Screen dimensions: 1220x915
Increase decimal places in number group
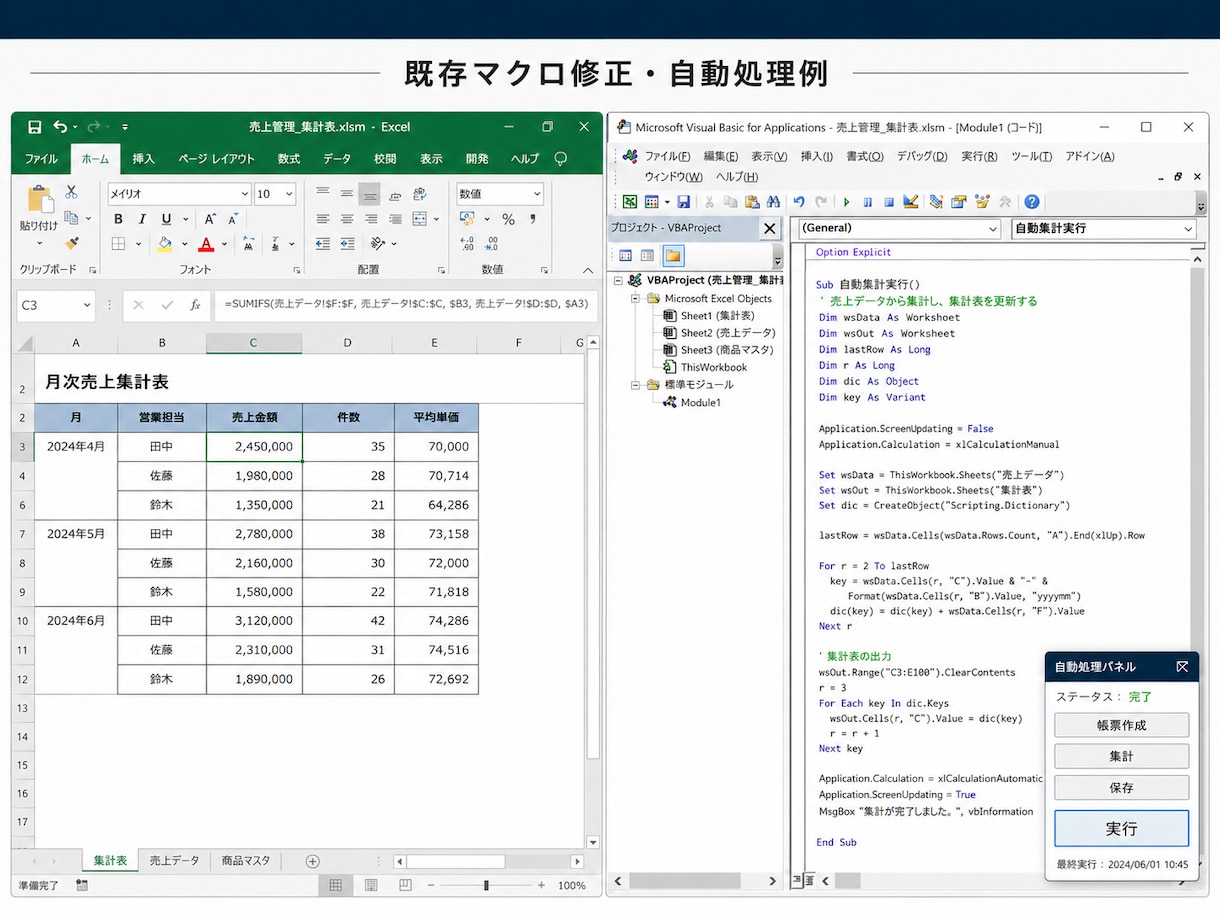click(467, 243)
